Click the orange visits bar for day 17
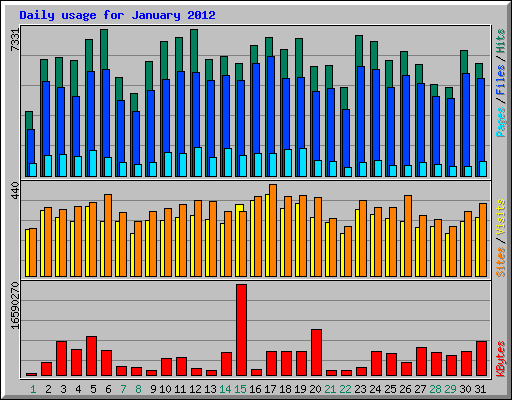 click(x=273, y=230)
